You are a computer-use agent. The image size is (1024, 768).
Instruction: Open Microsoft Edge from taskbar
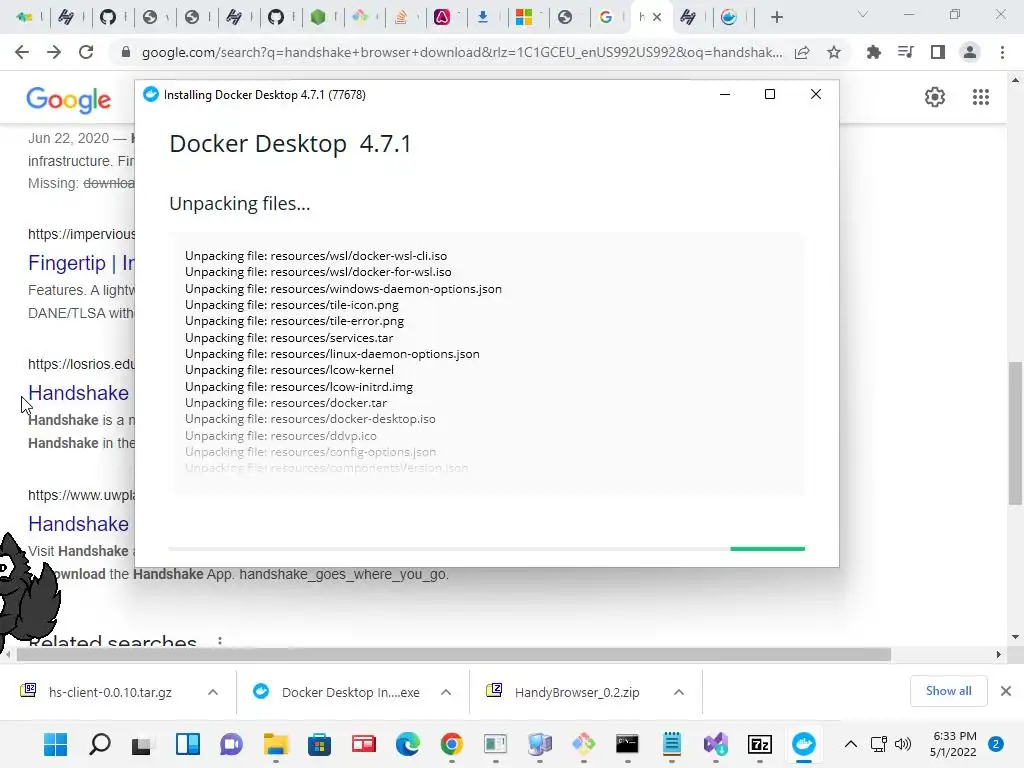(408, 744)
